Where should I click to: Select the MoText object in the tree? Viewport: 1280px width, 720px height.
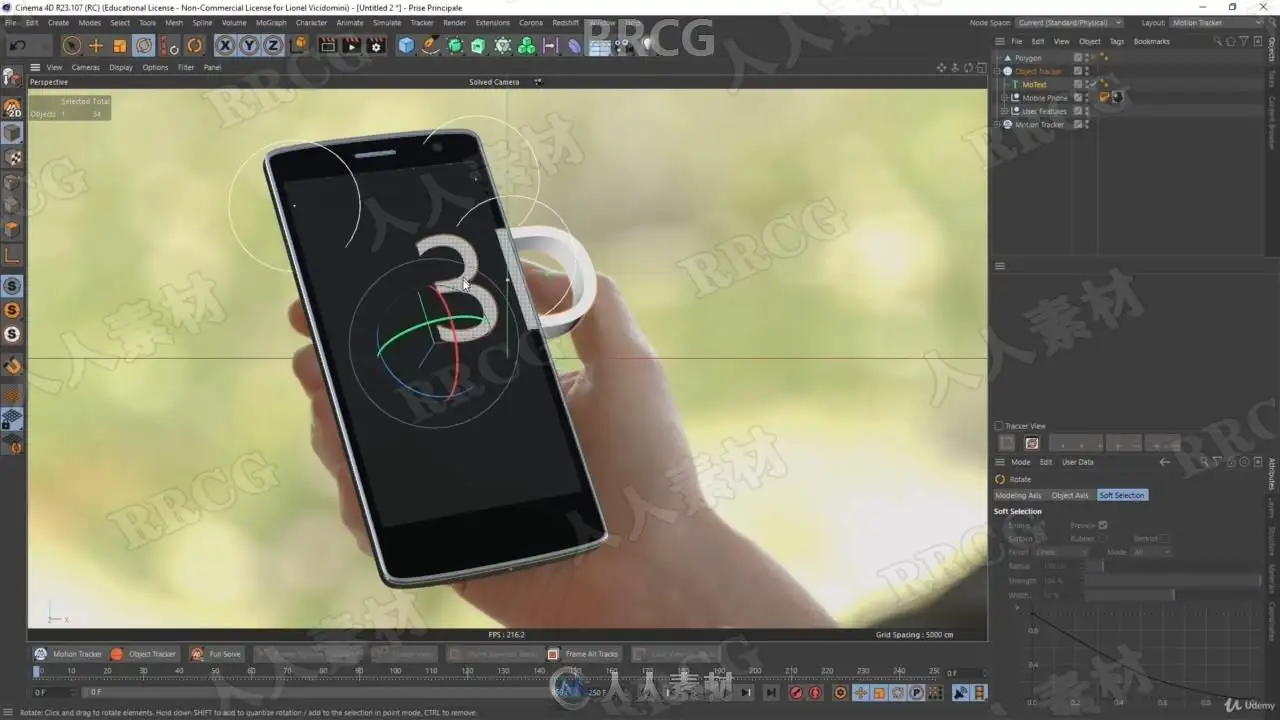1034,85
